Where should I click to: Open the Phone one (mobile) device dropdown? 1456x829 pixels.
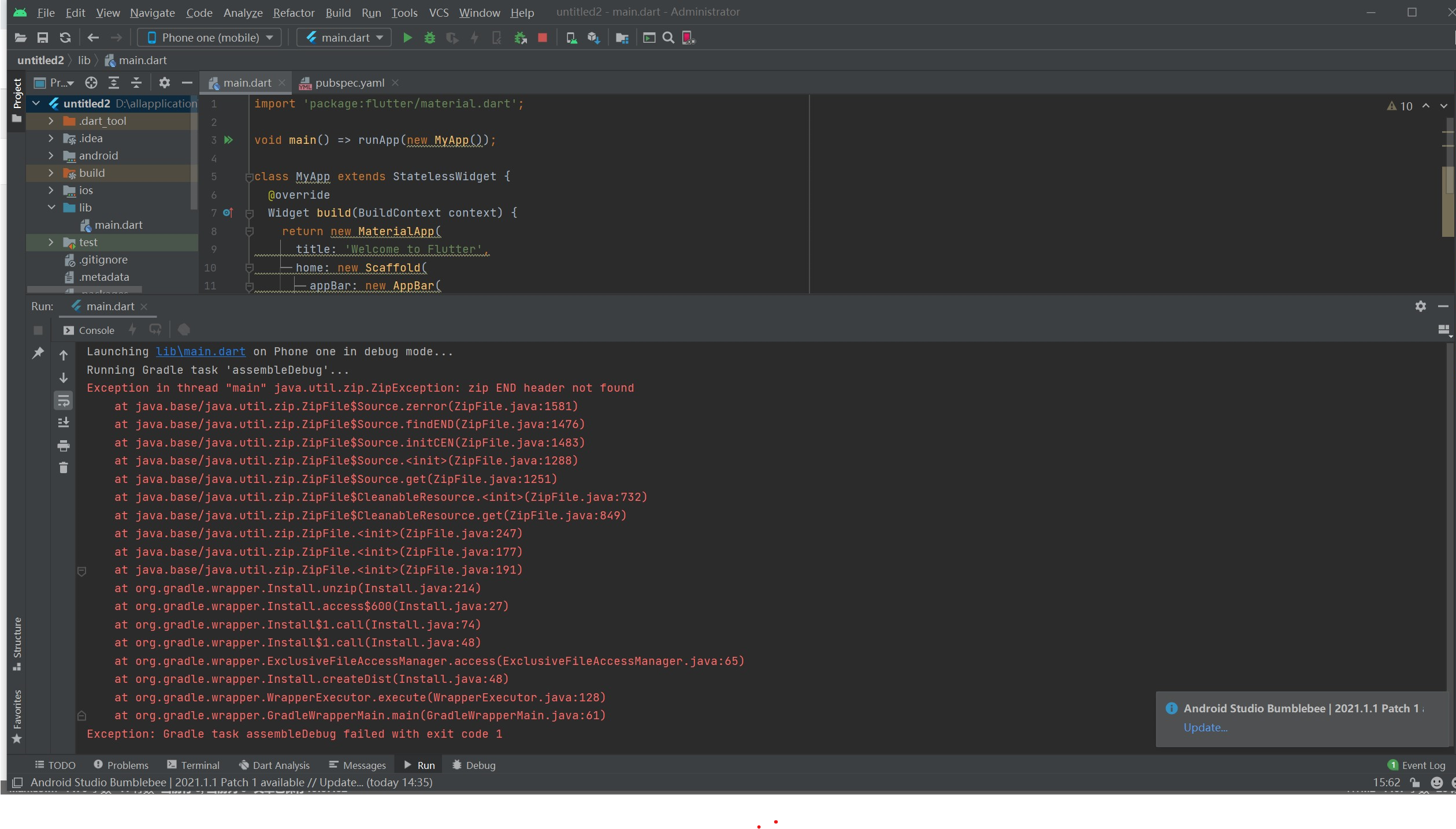tap(210, 38)
